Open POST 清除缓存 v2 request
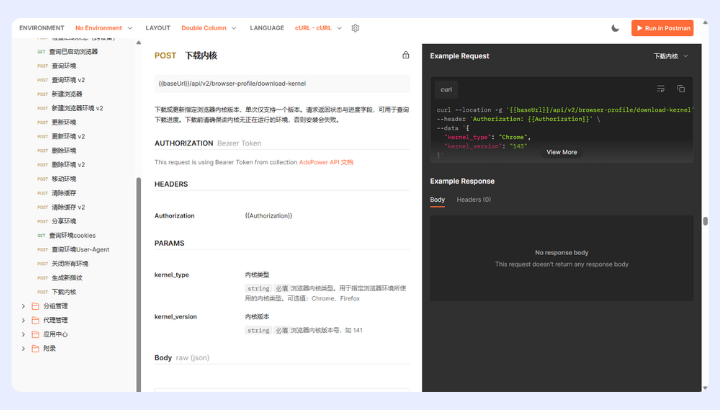The width and height of the screenshot is (720, 410). [61, 207]
